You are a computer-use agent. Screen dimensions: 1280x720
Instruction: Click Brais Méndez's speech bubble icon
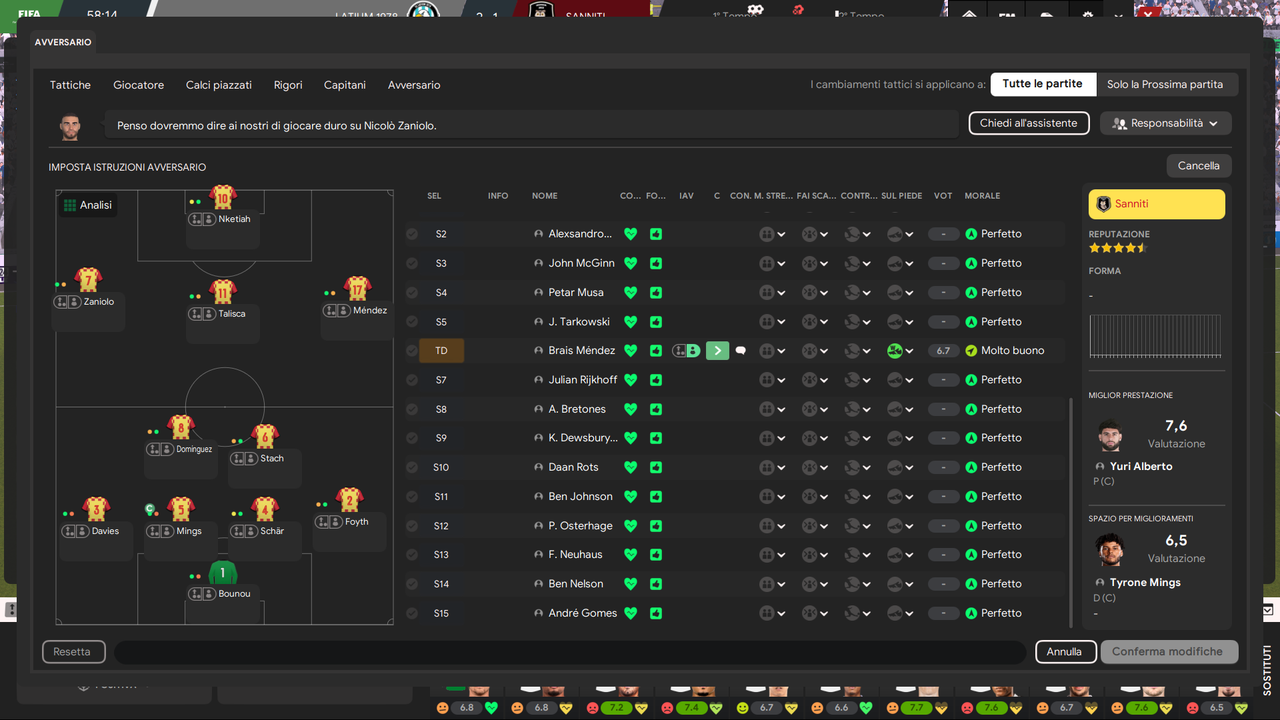tap(740, 351)
